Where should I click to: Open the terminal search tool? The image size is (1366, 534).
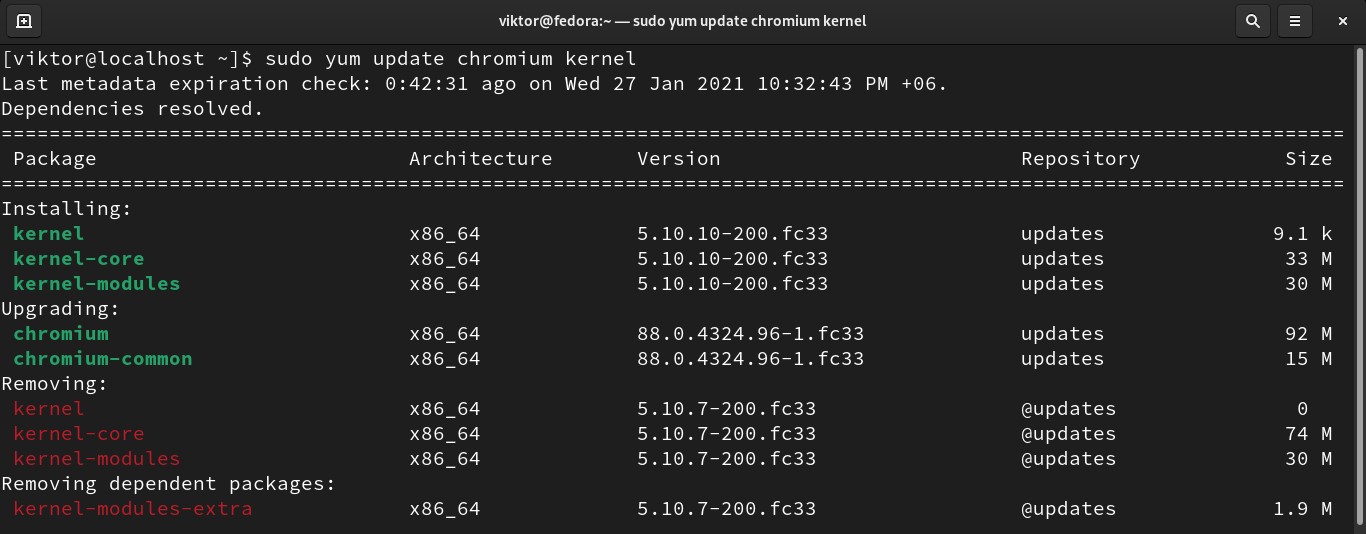(1252, 20)
